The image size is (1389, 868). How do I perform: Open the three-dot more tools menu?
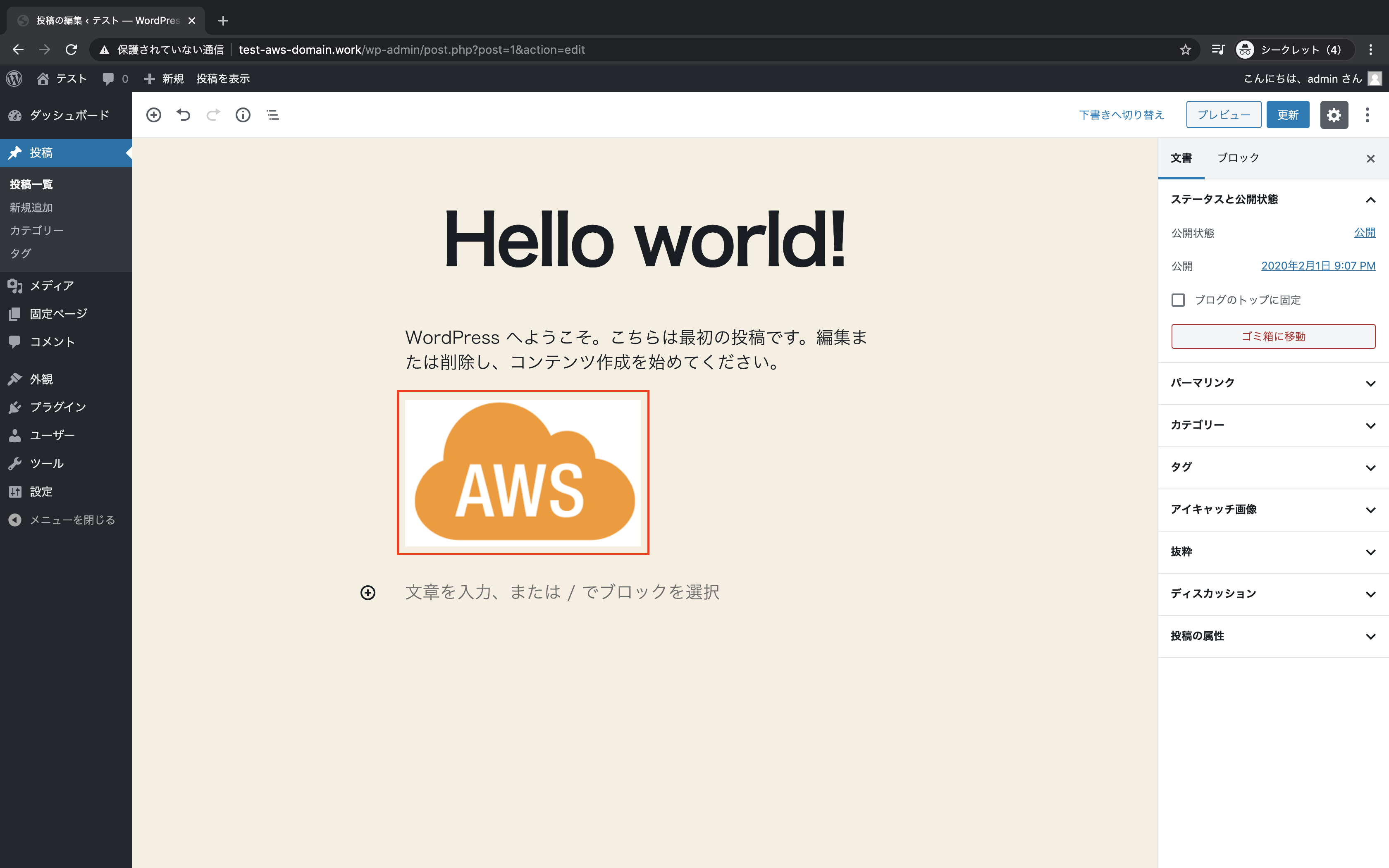(x=1367, y=115)
